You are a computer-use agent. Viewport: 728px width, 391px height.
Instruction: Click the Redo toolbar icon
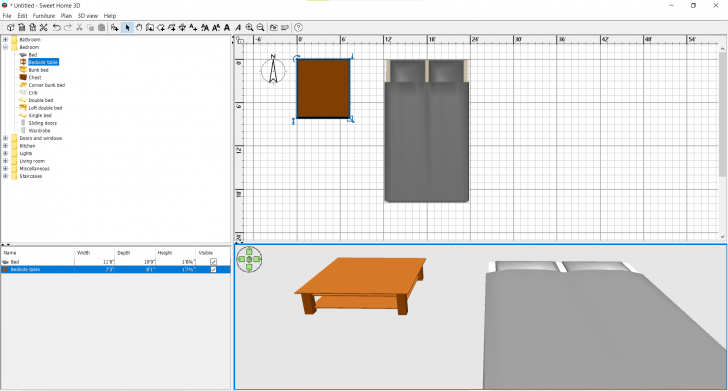tap(68, 28)
